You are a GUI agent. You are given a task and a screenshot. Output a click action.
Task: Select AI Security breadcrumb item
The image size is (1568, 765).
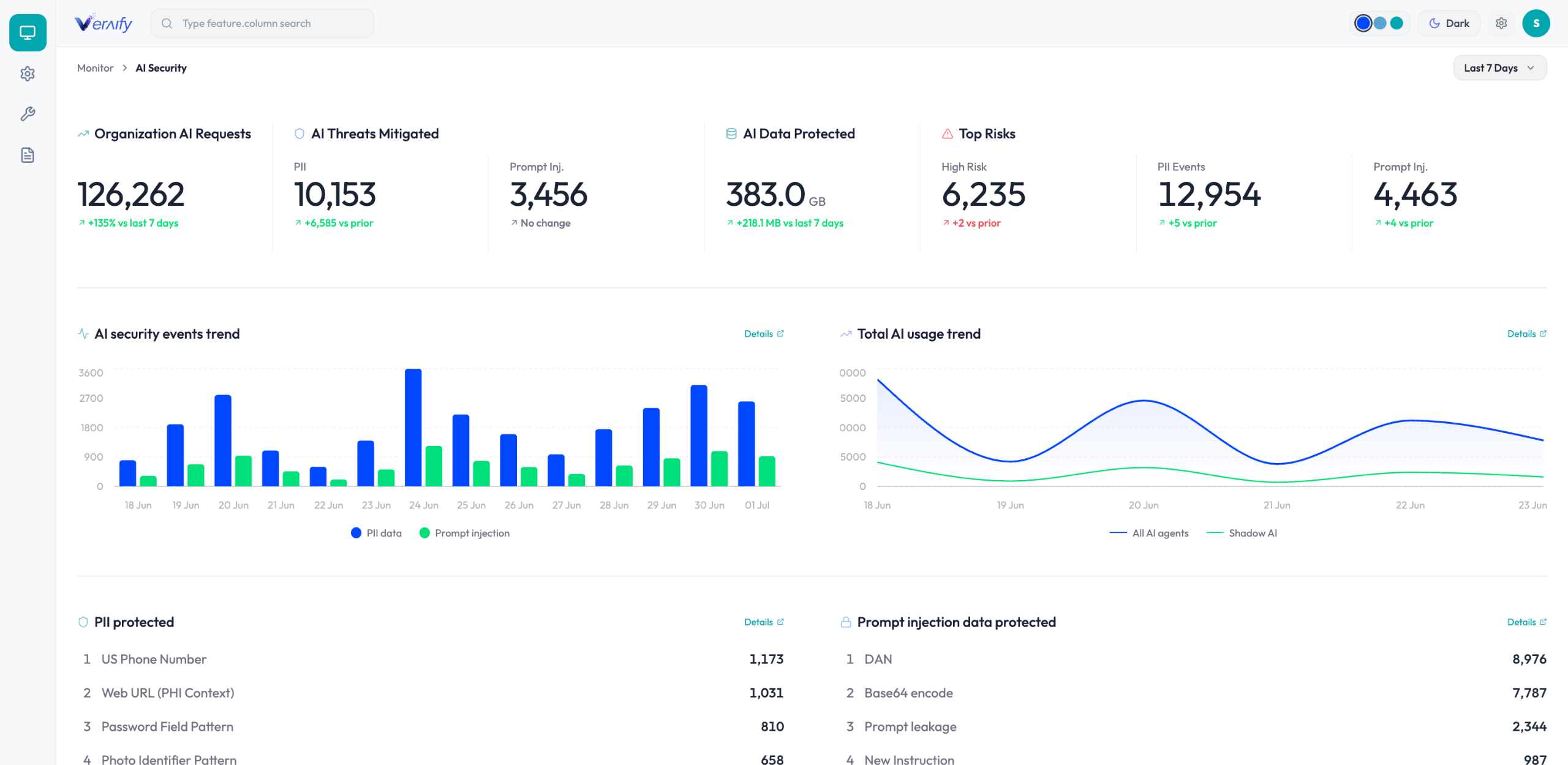[161, 68]
